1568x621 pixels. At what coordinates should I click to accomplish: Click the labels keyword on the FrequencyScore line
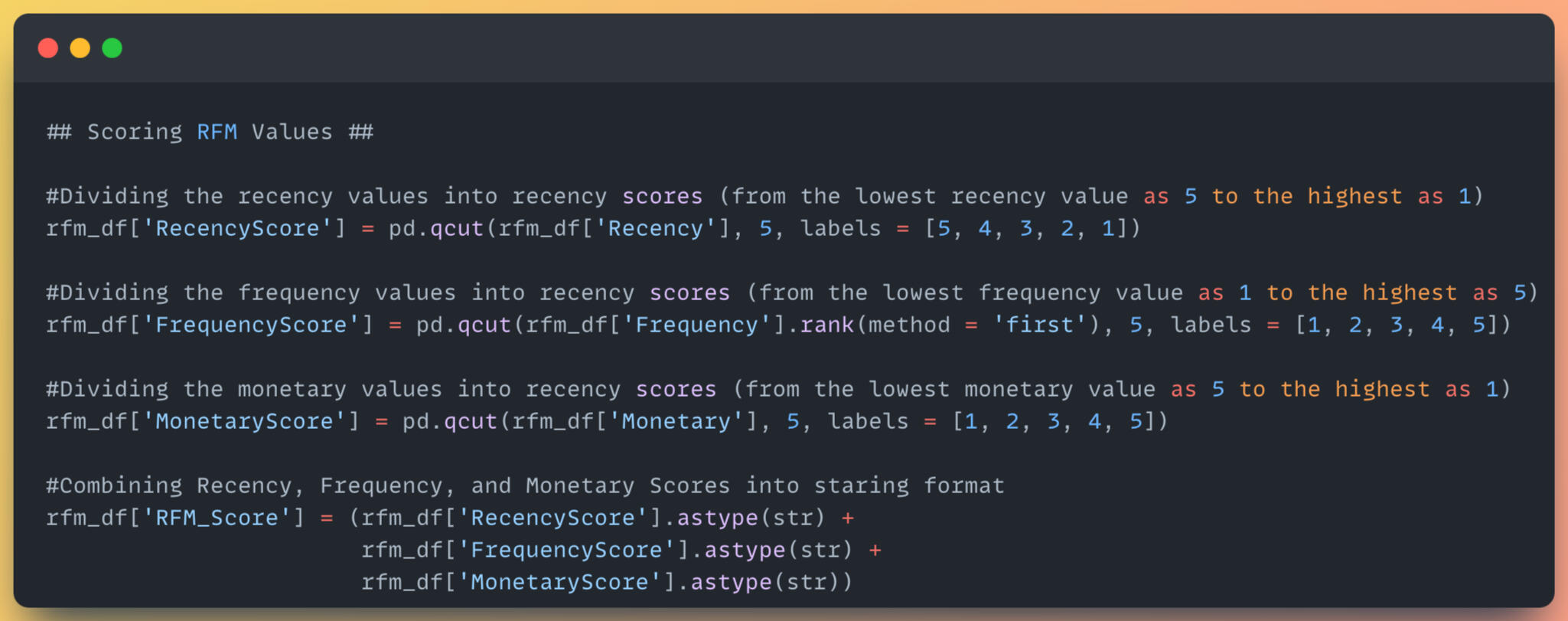click(1211, 325)
